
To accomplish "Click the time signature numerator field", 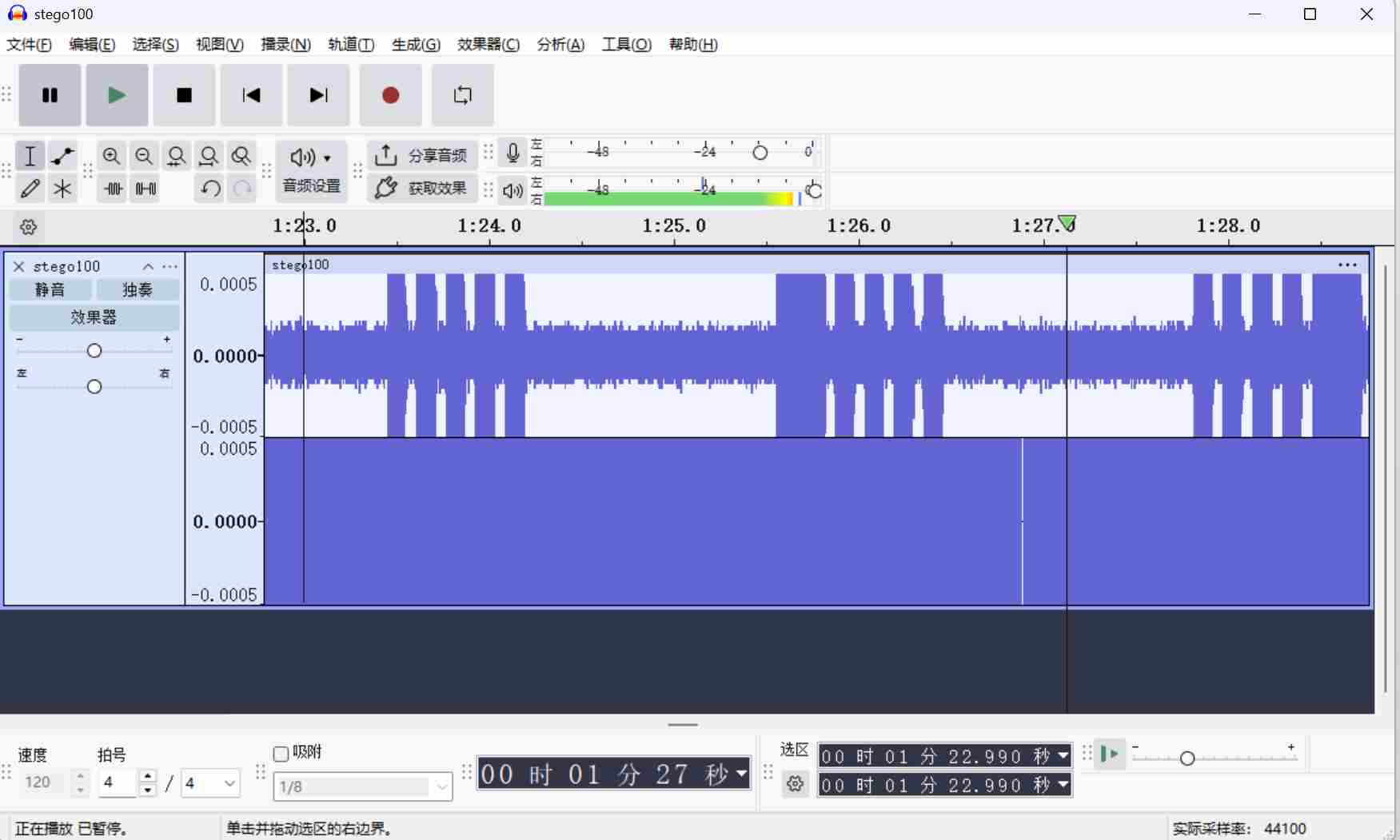I will click(x=118, y=783).
